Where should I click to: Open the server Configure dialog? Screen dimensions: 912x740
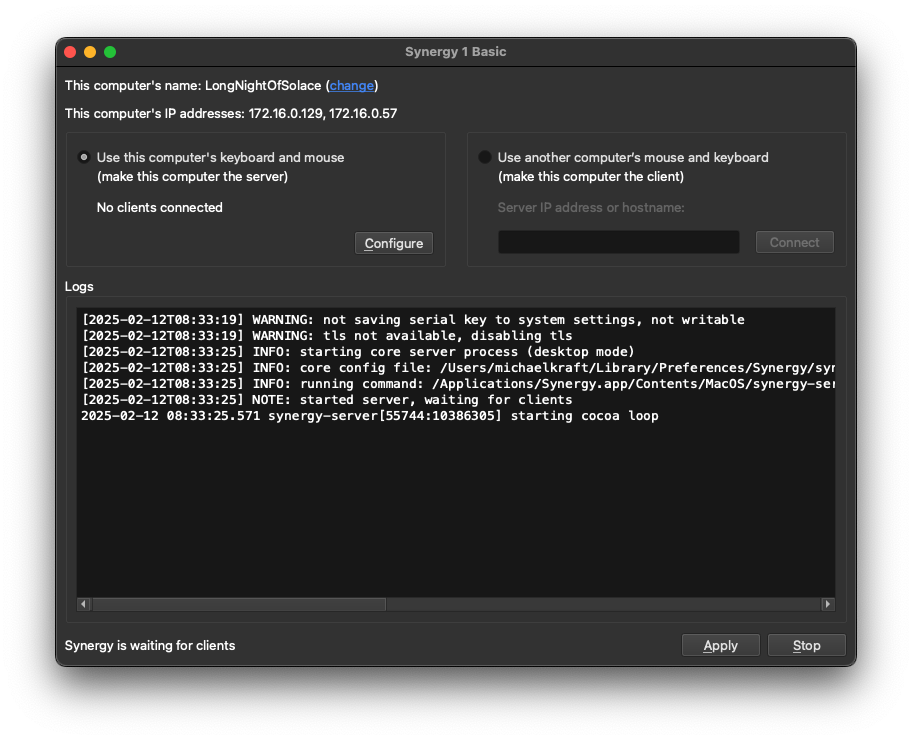click(x=394, y=243)
